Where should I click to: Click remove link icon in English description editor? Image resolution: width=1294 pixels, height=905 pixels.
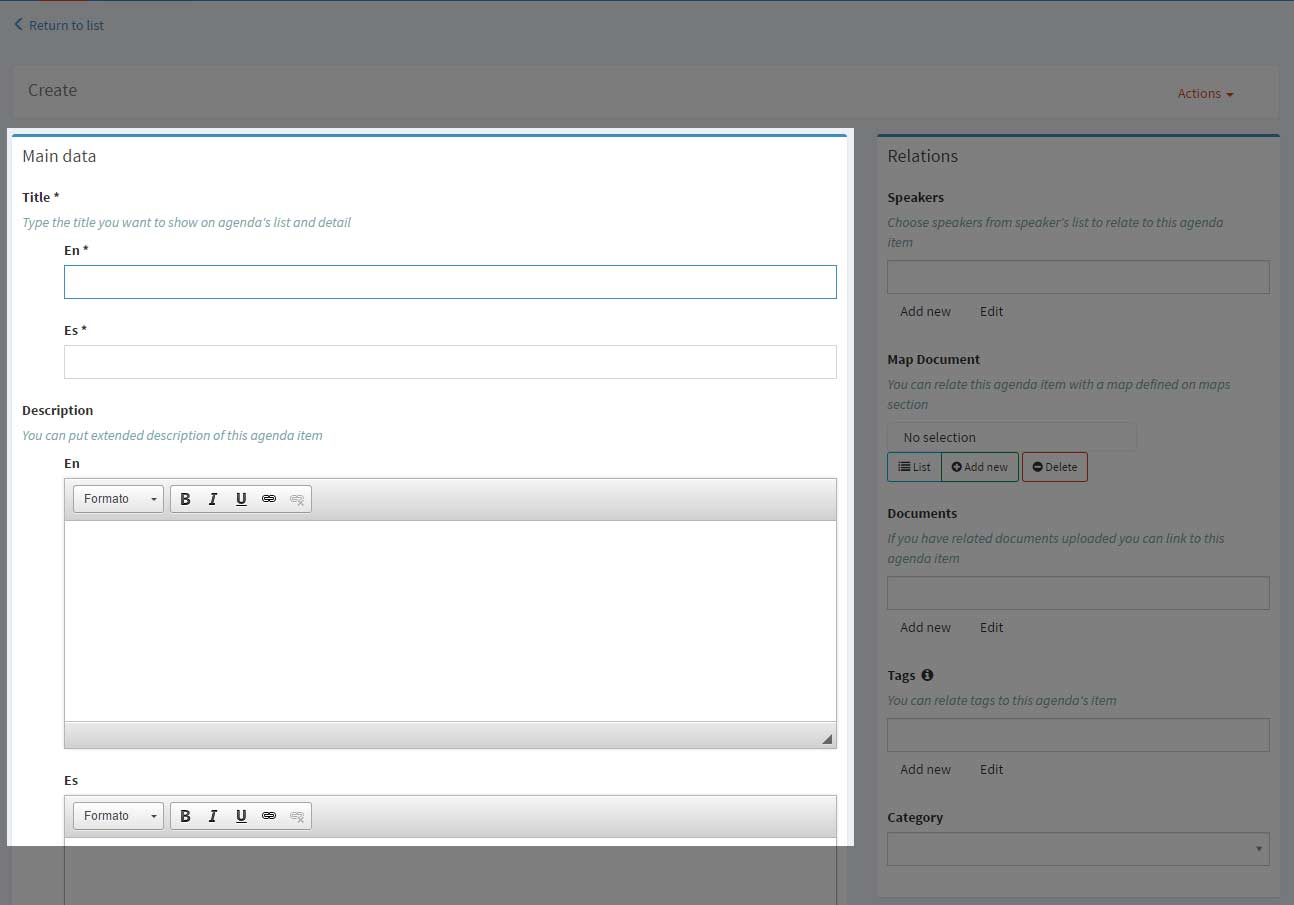coord(297,499)
